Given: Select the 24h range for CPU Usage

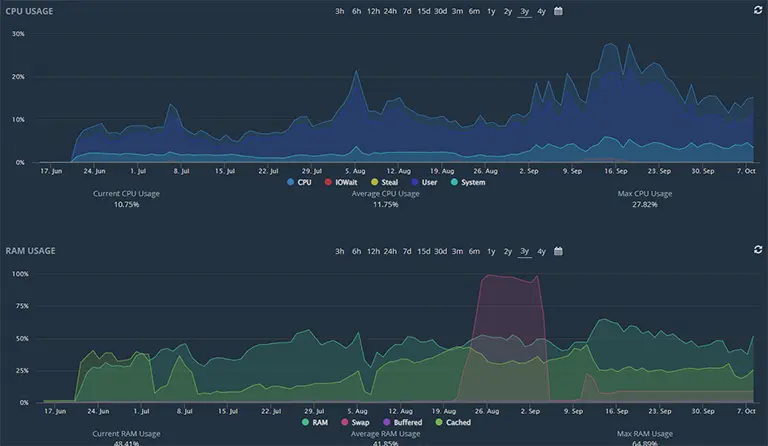Looking at the screenshot, I should pos(390,11).
